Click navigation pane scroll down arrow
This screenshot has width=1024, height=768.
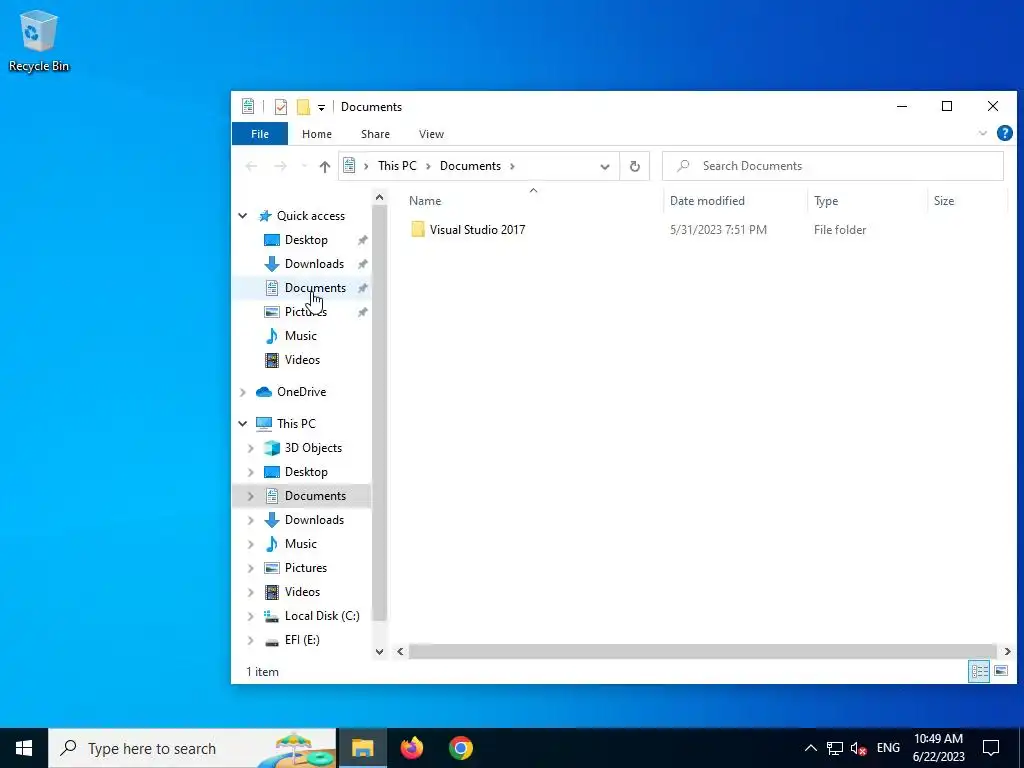(x=379, y=651)
